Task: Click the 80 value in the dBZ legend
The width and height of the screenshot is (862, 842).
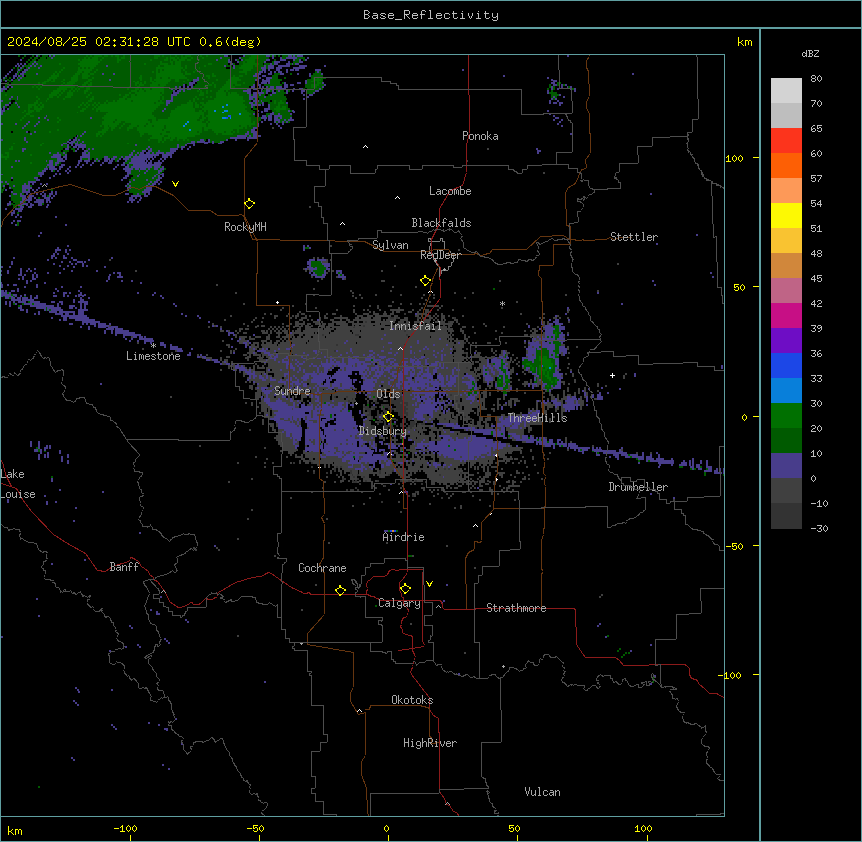Action: point(816,79)
